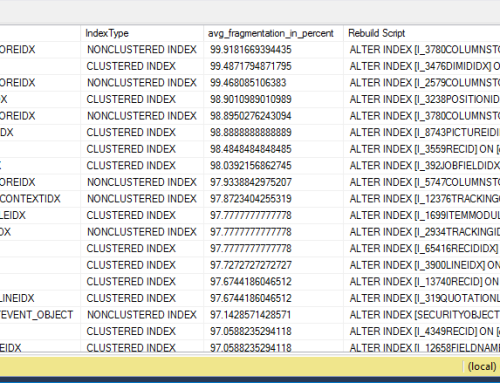Select cell with value 99.468085106383
Screen dimensions: 500x383
[x=273, y=83]
